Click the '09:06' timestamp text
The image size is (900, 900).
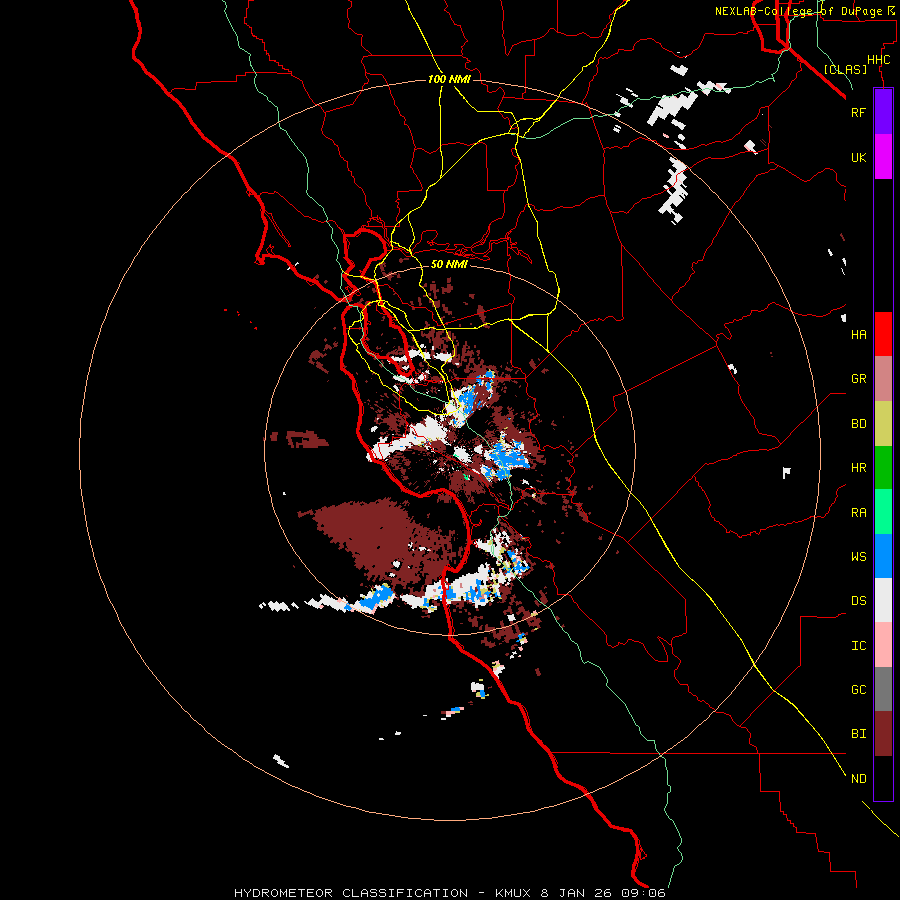coord(643,893)
